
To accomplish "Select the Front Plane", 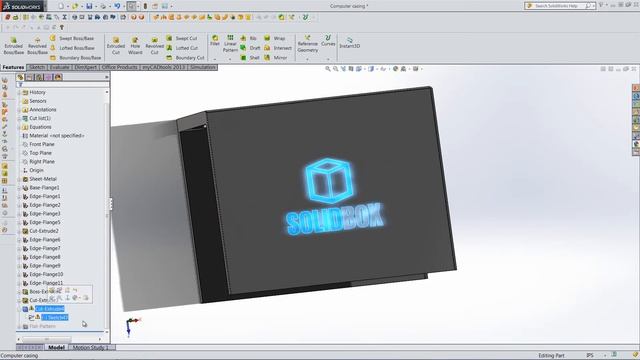I will pos(42,144).
